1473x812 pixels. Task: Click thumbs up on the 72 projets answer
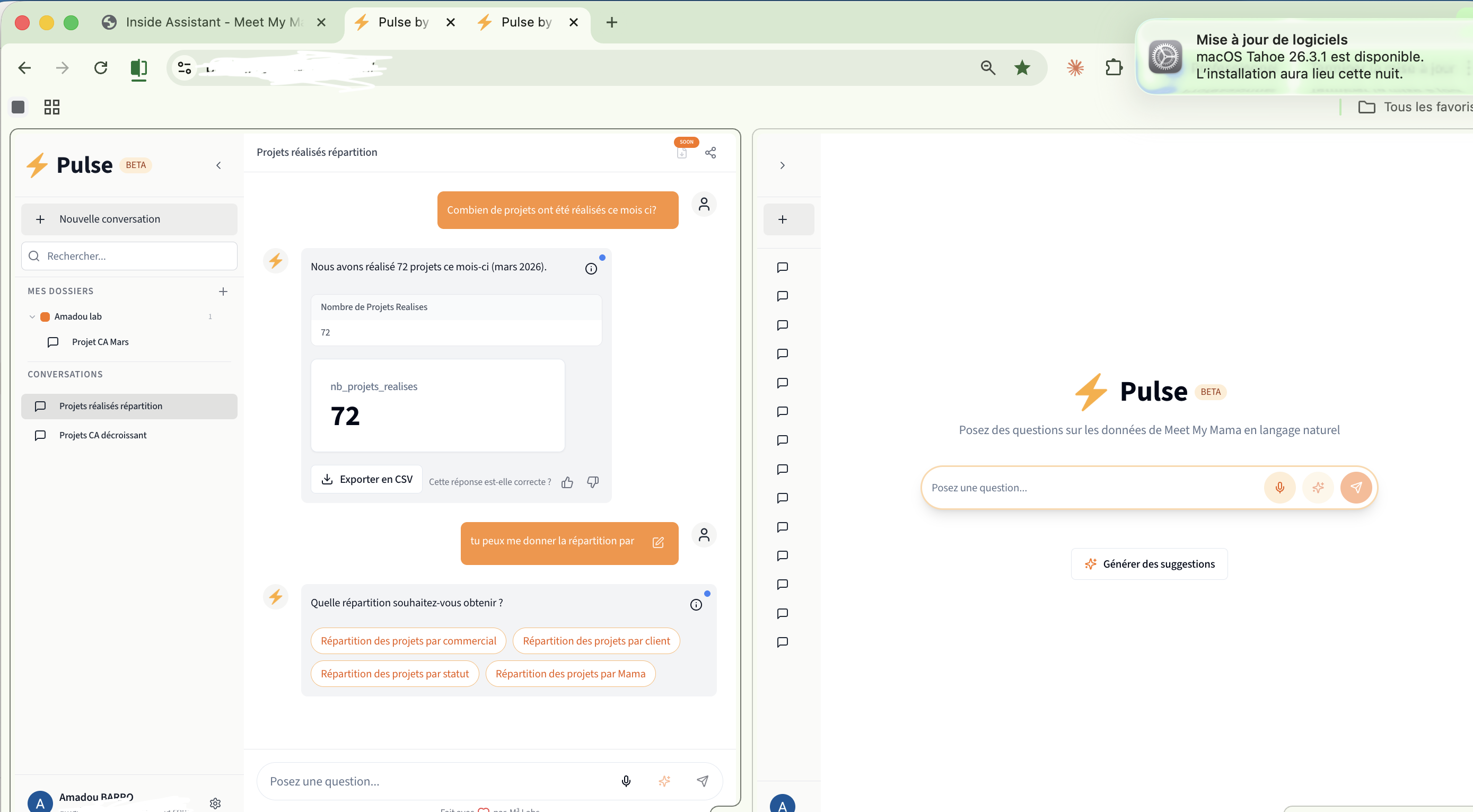pyautogui.click(x=567, y=482)
